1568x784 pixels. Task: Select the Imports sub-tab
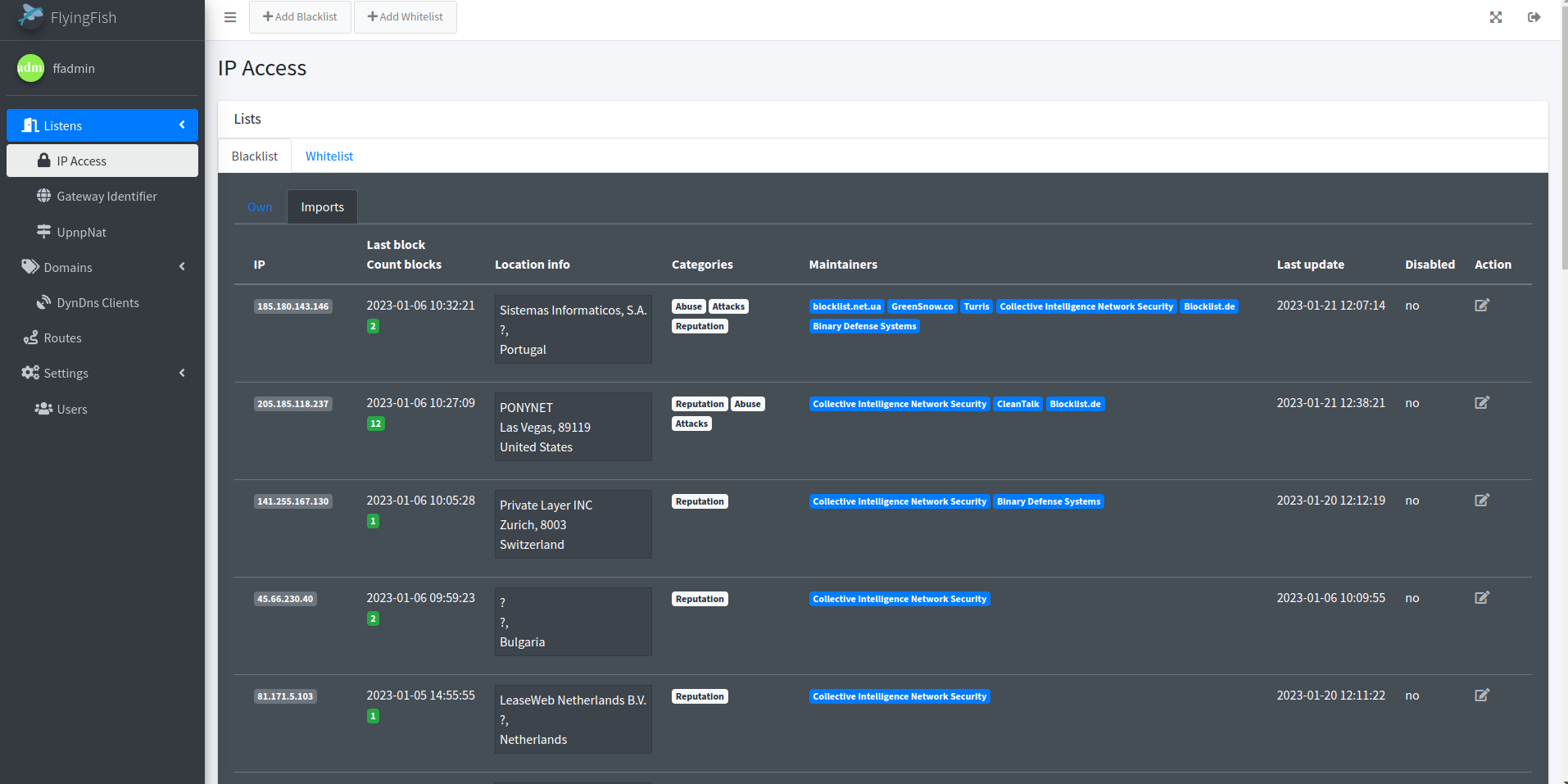(x=322, y=207)
